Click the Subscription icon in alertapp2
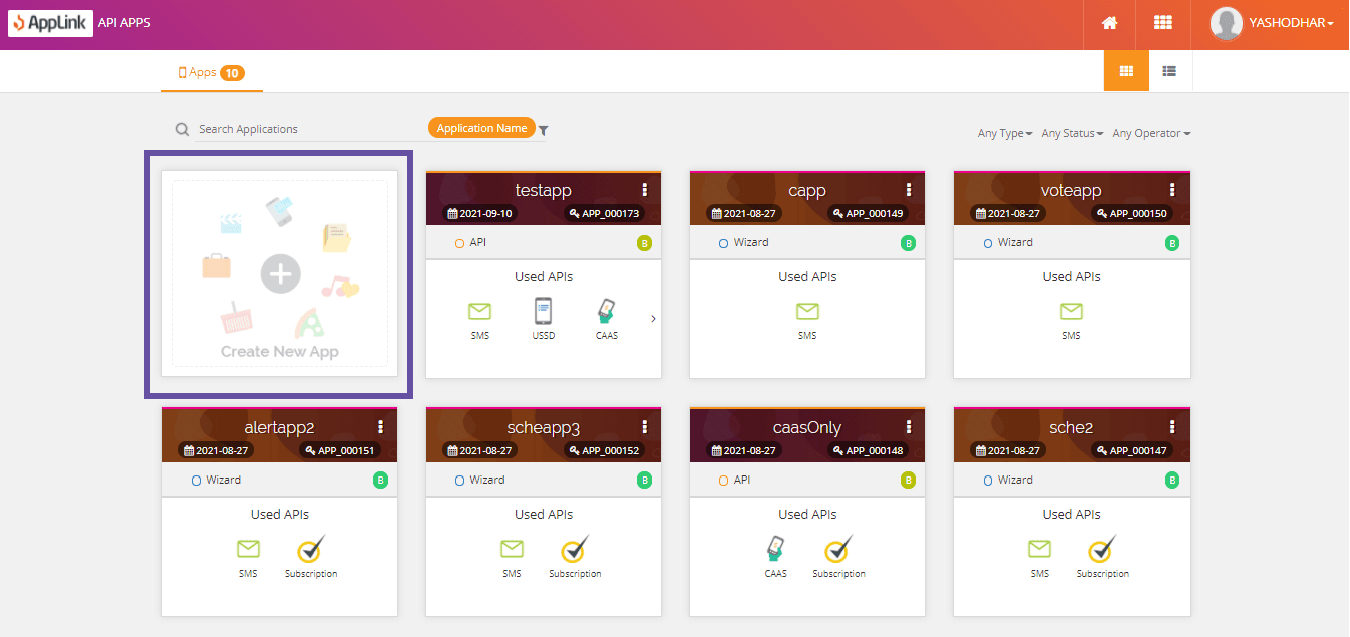Image resolution: width=1350 pixels, height=637 pixels. point(311,549)
